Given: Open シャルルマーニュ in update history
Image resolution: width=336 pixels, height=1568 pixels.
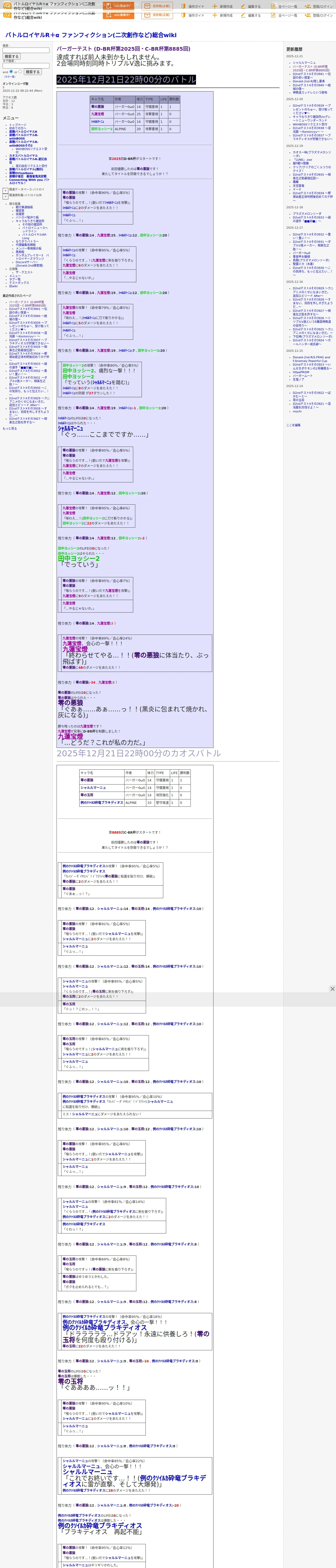Looking at the screenshot, I should [304, 63].
